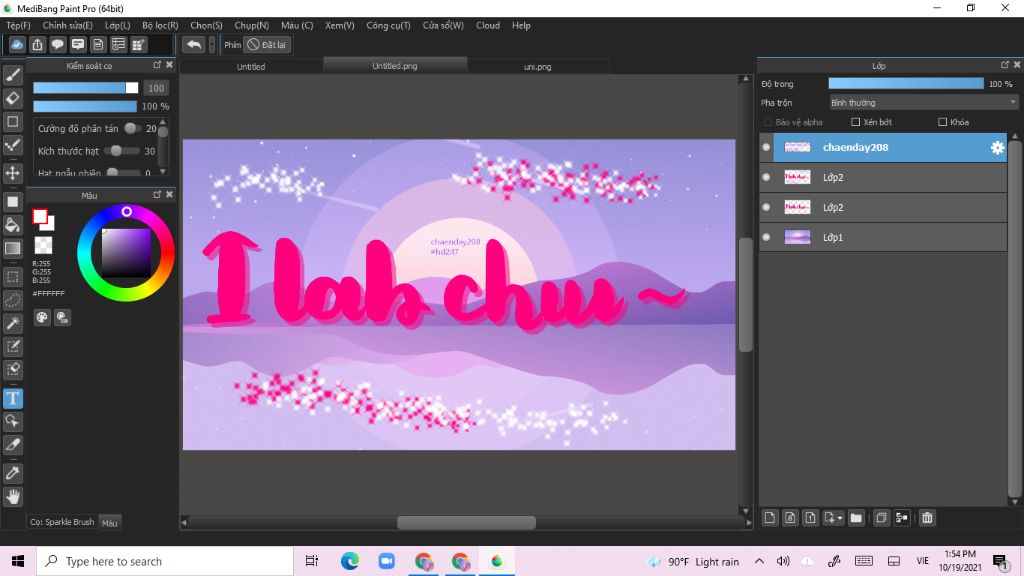
Task: Click the Windows search box
Action: click(x=165, y=561)
